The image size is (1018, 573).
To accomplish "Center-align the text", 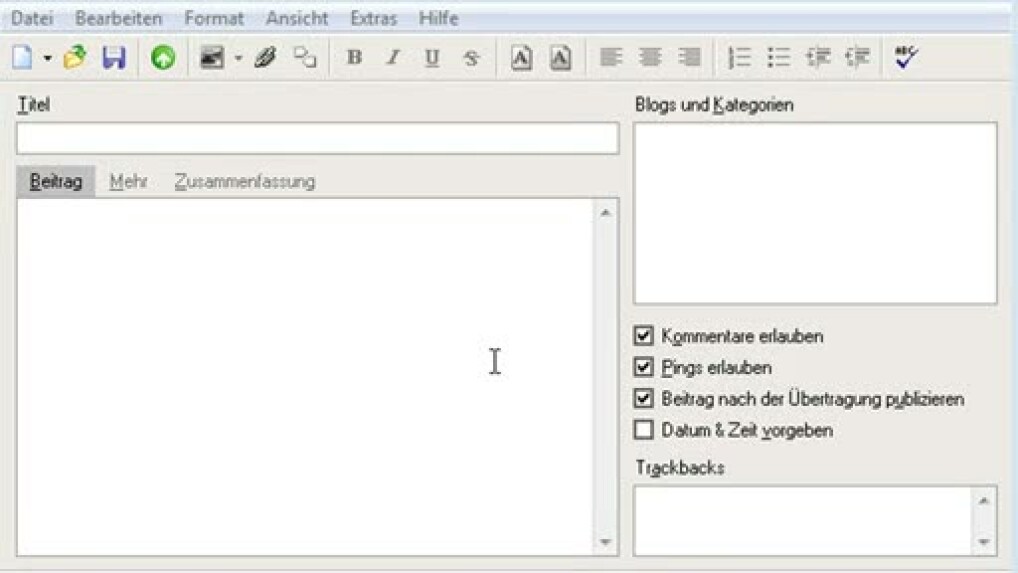I will tap(651, 58).
